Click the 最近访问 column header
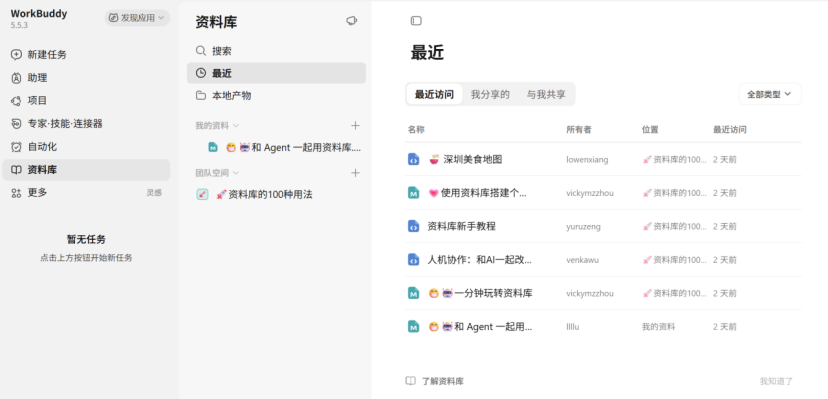 [730, 129]
